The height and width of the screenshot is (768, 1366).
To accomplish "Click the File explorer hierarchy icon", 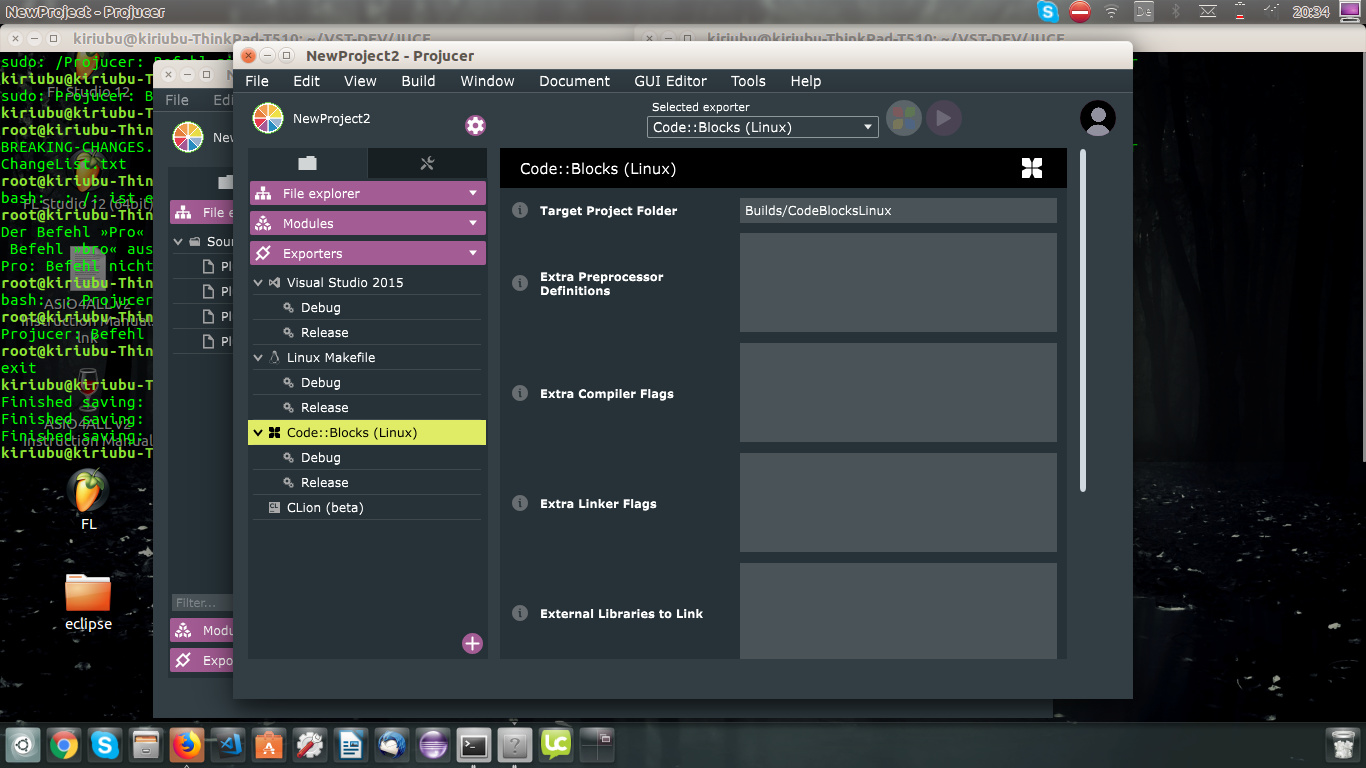I will (x=264, y=193).
